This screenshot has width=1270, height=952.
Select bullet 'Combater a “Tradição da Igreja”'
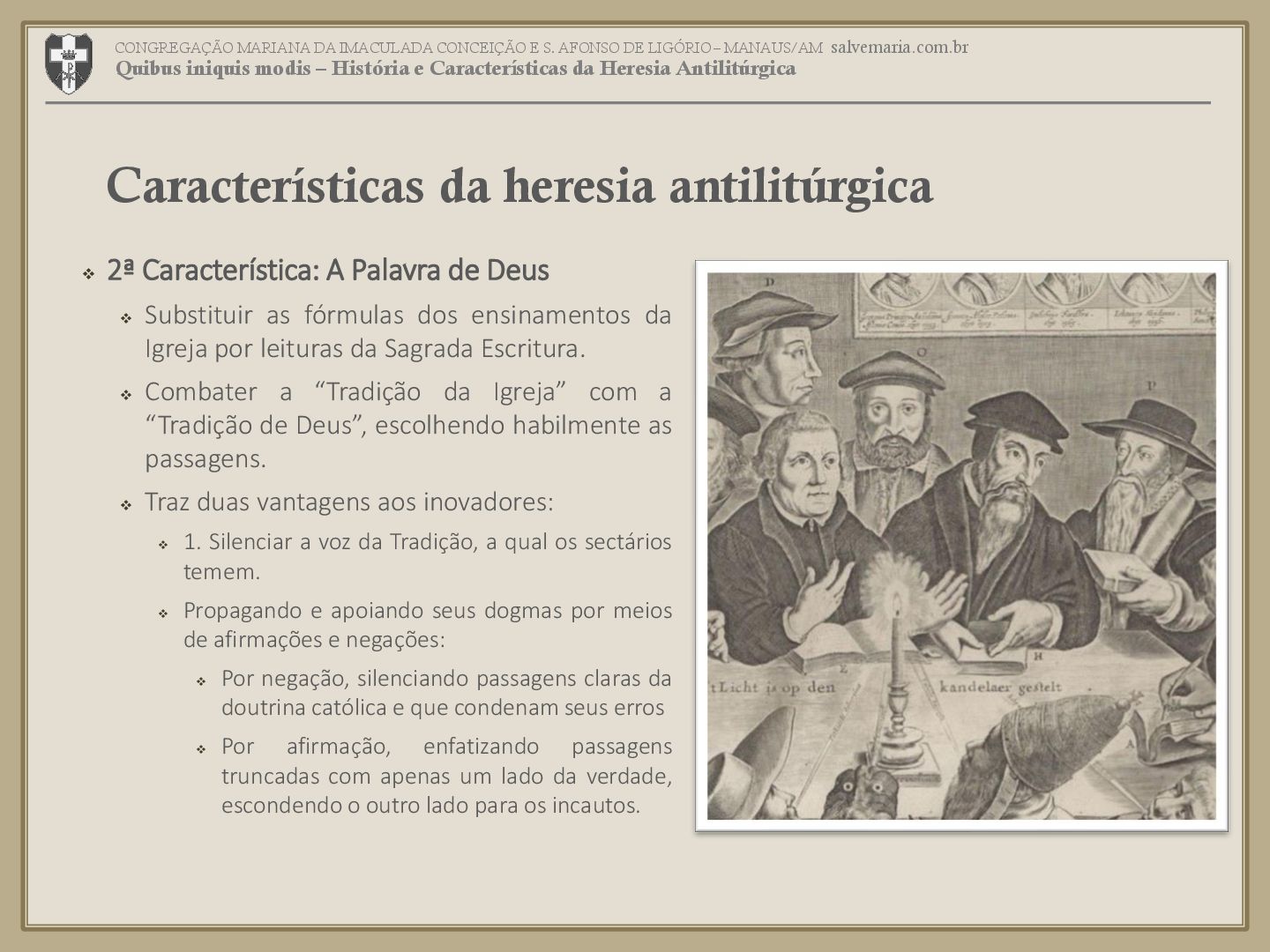point(407,425)
